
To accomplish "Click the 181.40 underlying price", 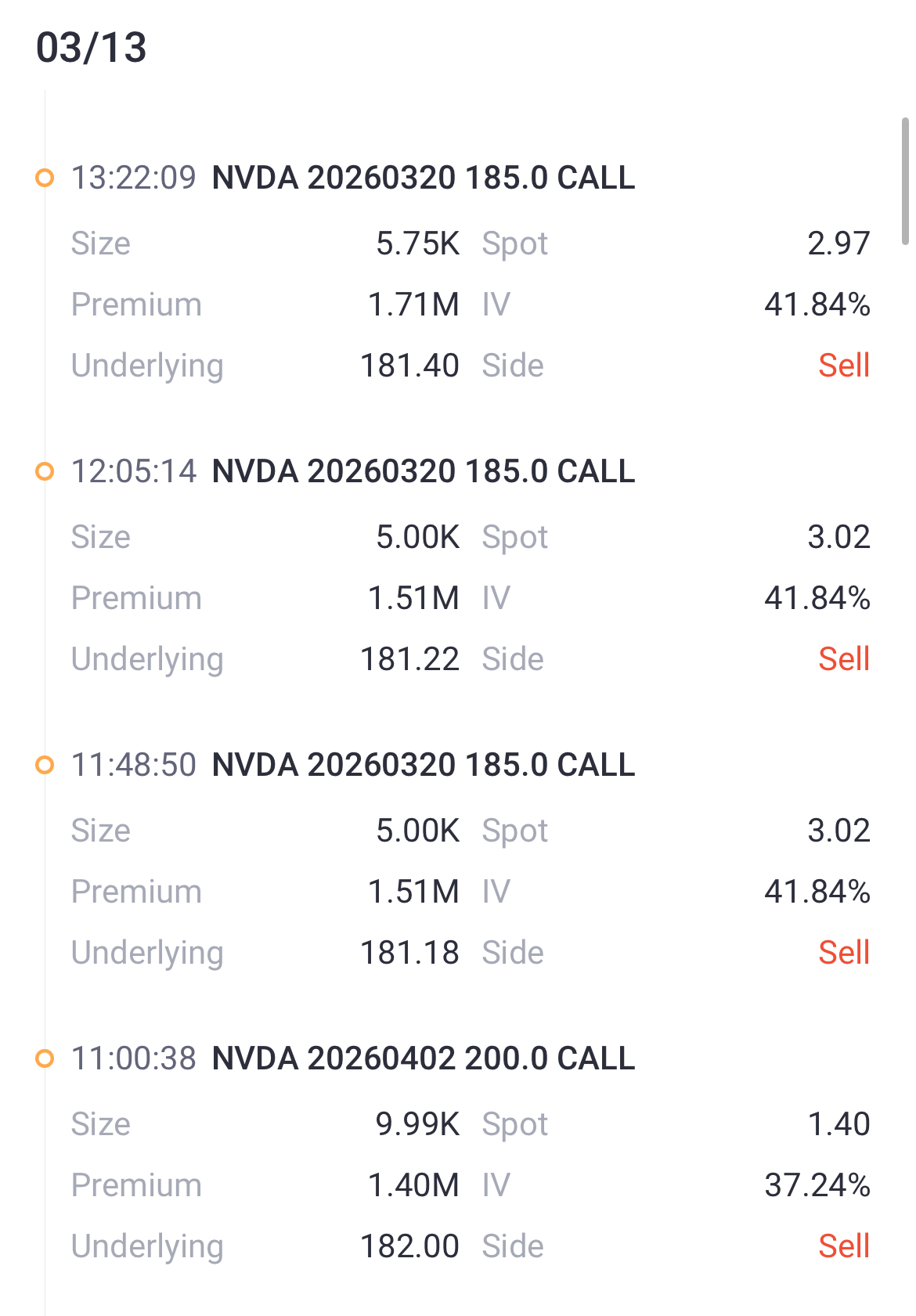I will point(409,366).
